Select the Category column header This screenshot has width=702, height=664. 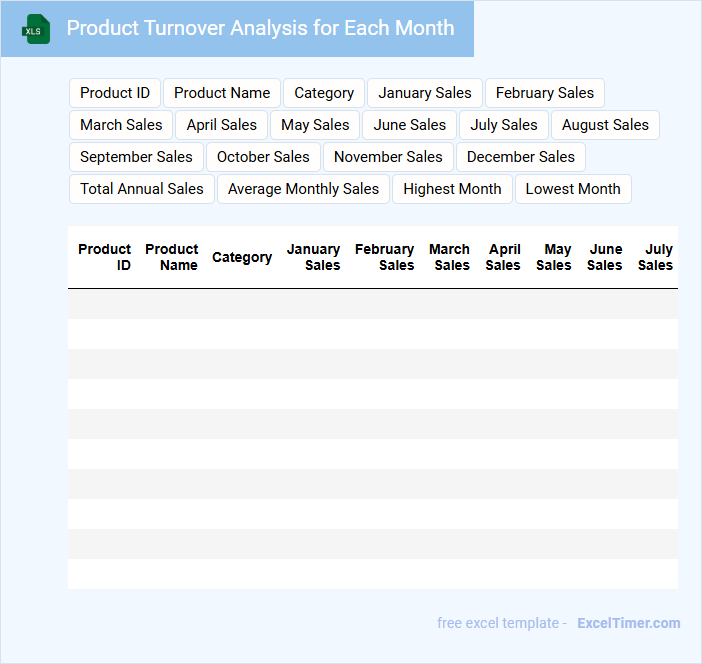242,257
